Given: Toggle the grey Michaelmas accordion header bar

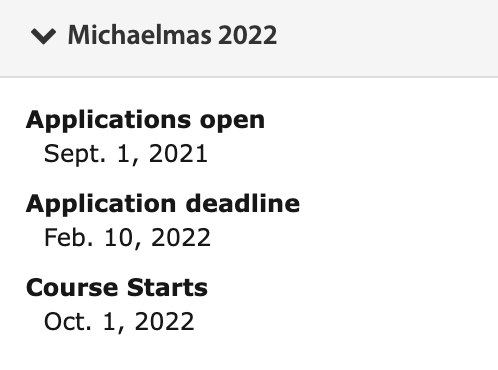Looking at the screenshot, I should tap(249, 38).
